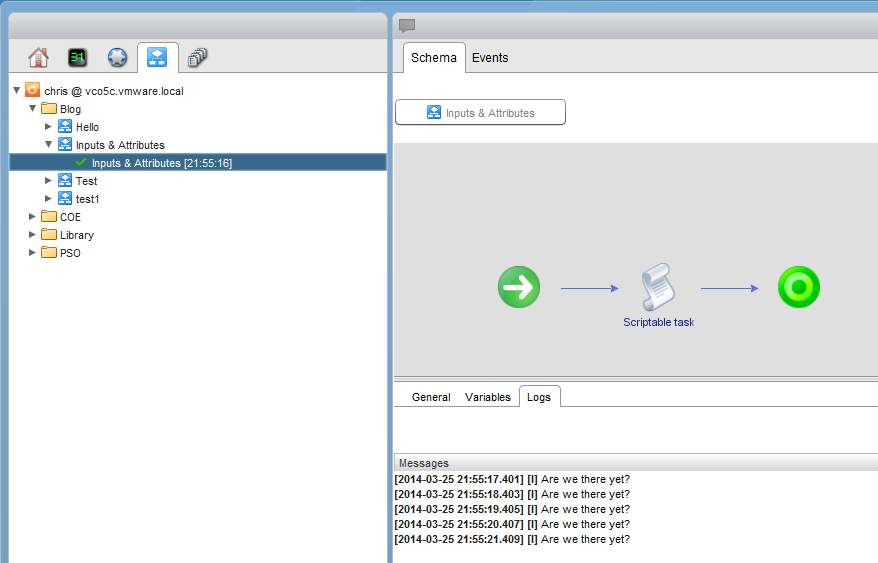Select the test1 workflow in tree

(x=87, y=199)
